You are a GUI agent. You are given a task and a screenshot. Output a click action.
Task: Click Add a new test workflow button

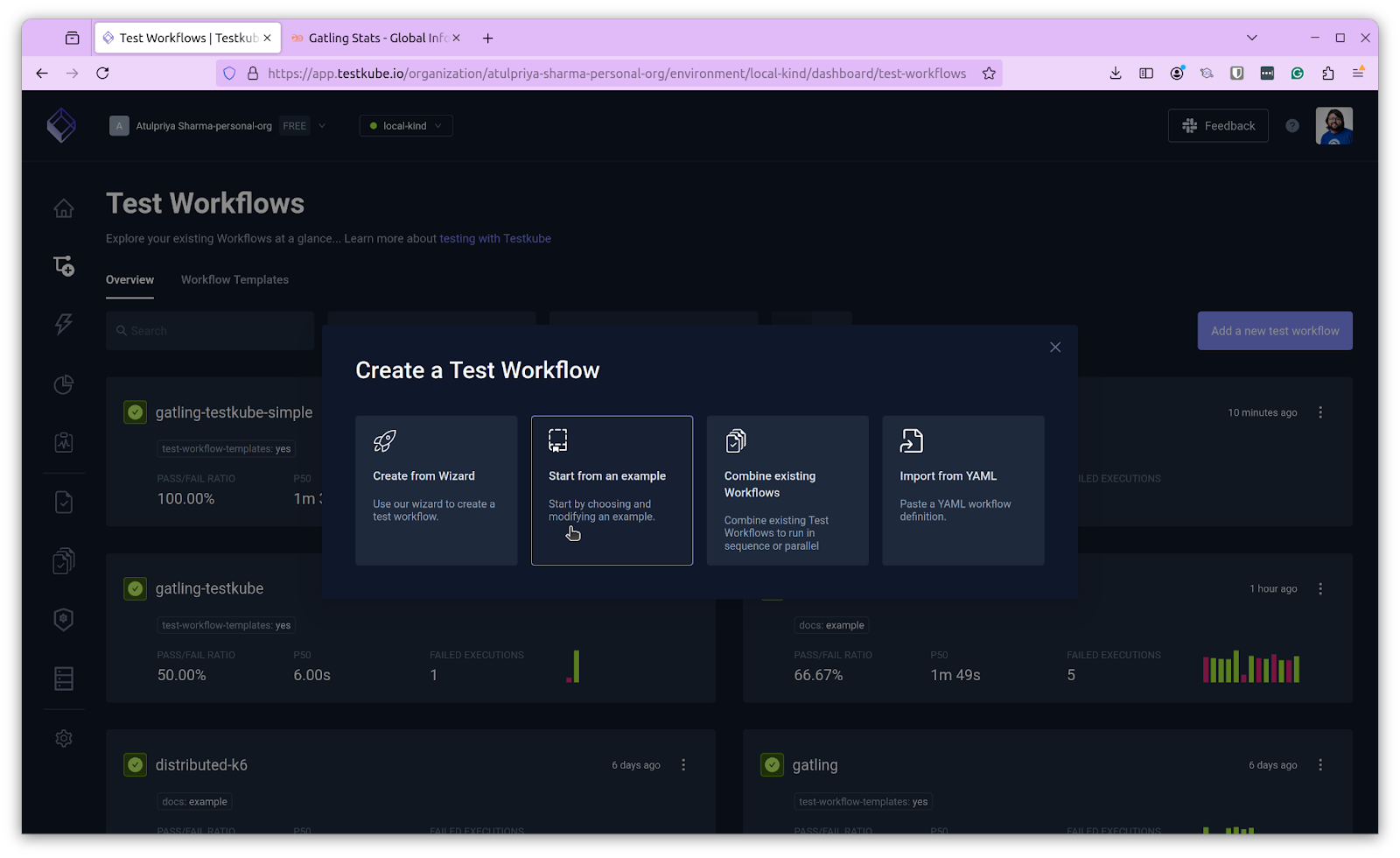1275,331
